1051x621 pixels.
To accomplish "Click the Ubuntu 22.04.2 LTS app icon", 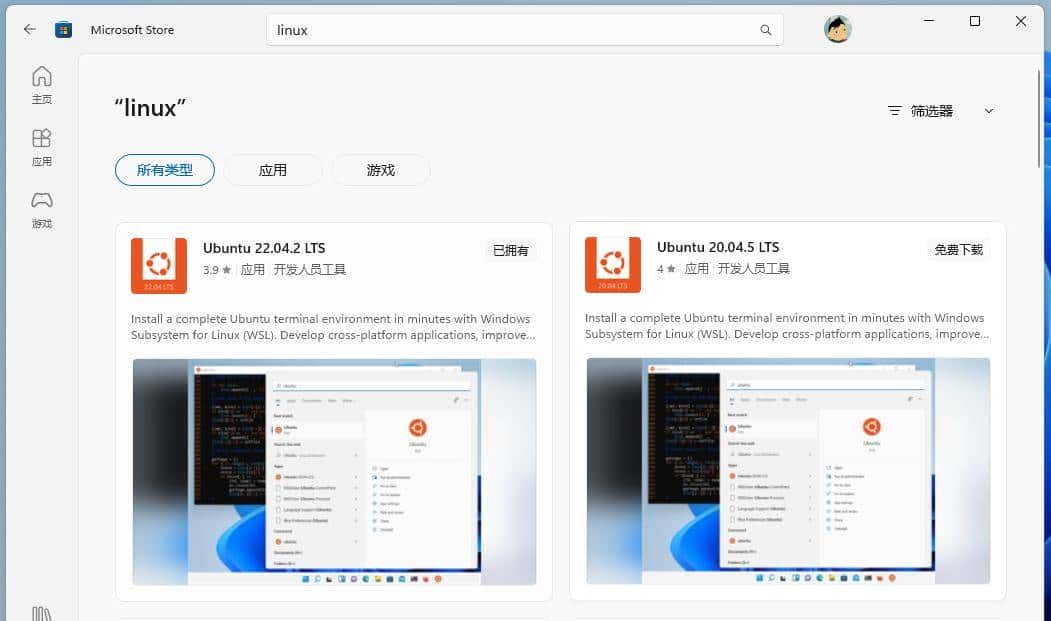I will (158, 265).
